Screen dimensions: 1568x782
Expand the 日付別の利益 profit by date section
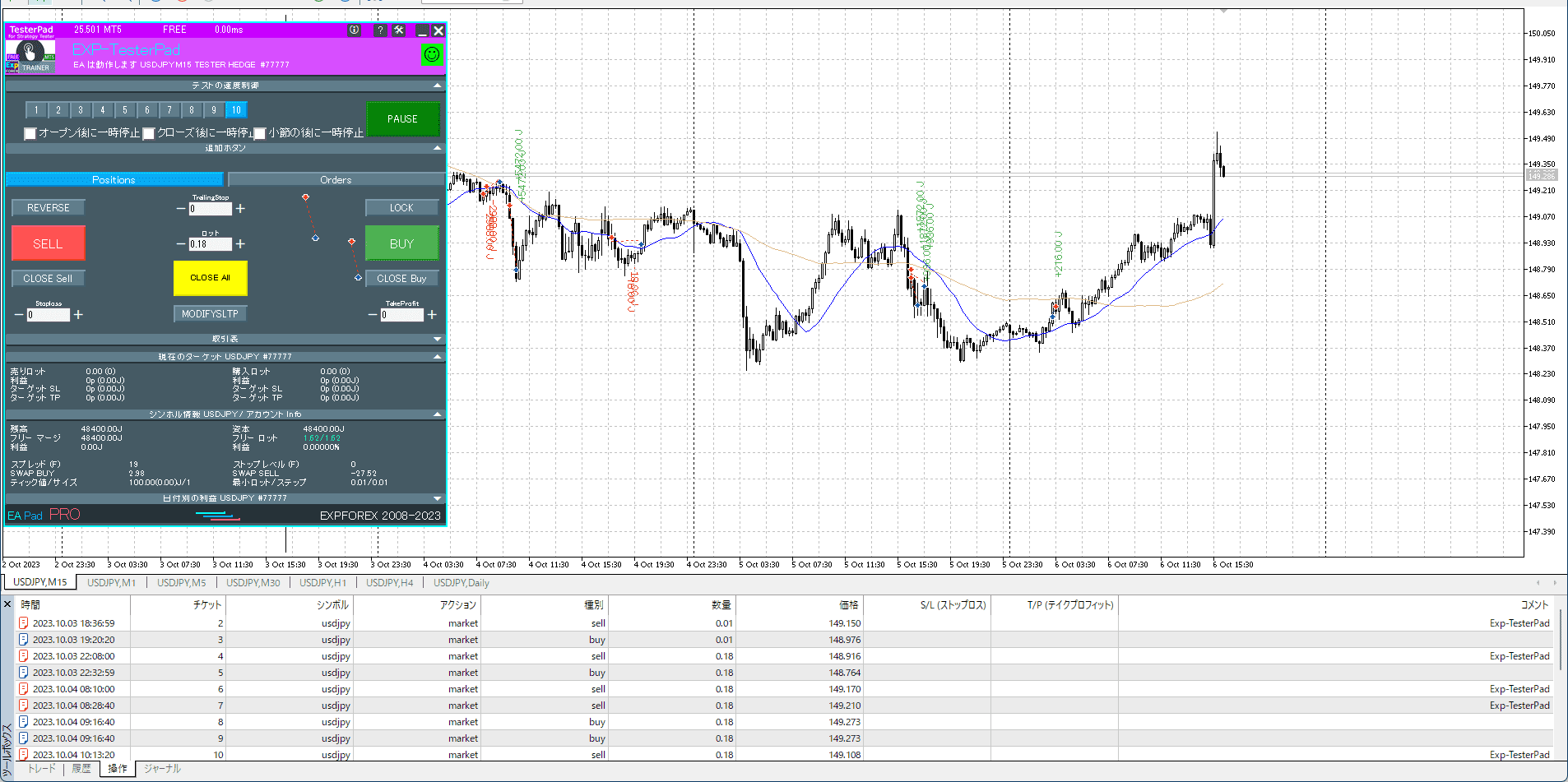tap(437, 498)
